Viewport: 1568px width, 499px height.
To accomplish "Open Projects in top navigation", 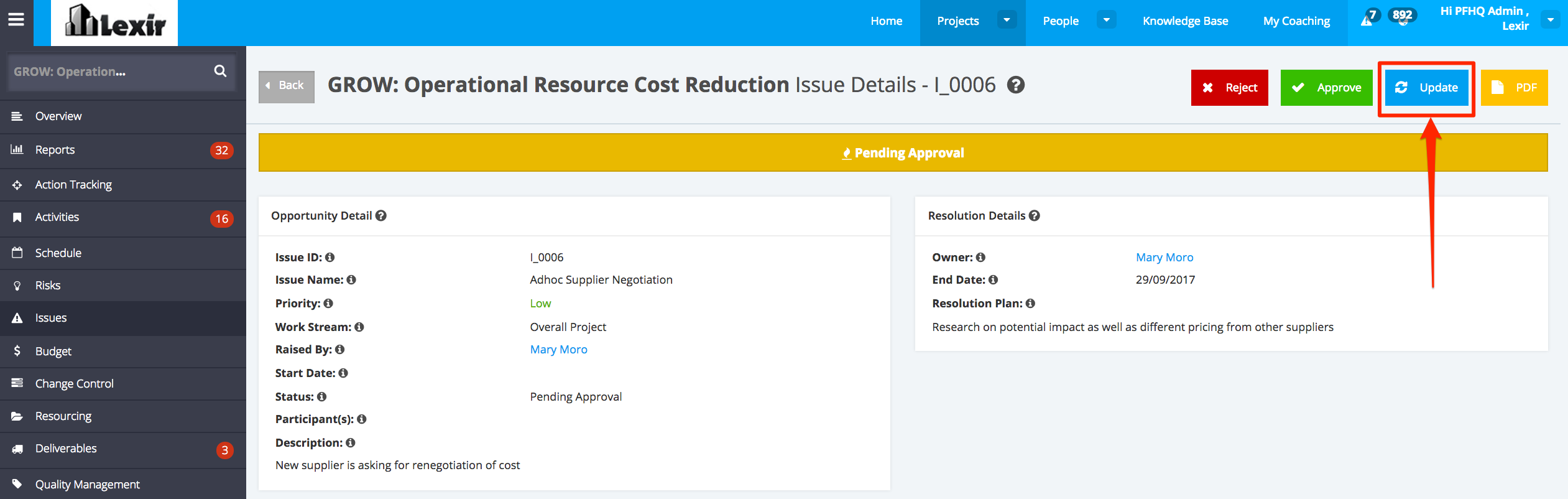I will point(958,21).
